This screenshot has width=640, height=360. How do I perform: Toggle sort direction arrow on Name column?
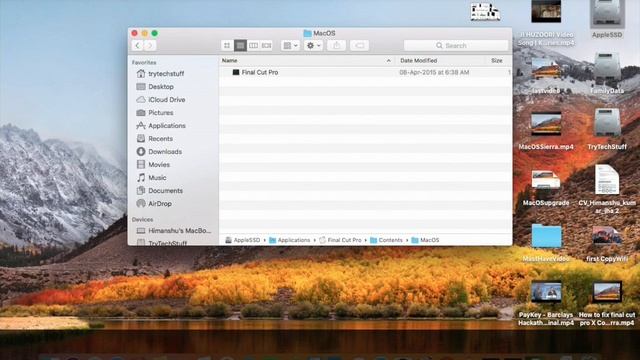pyautogui.click(x=389, y=60)
